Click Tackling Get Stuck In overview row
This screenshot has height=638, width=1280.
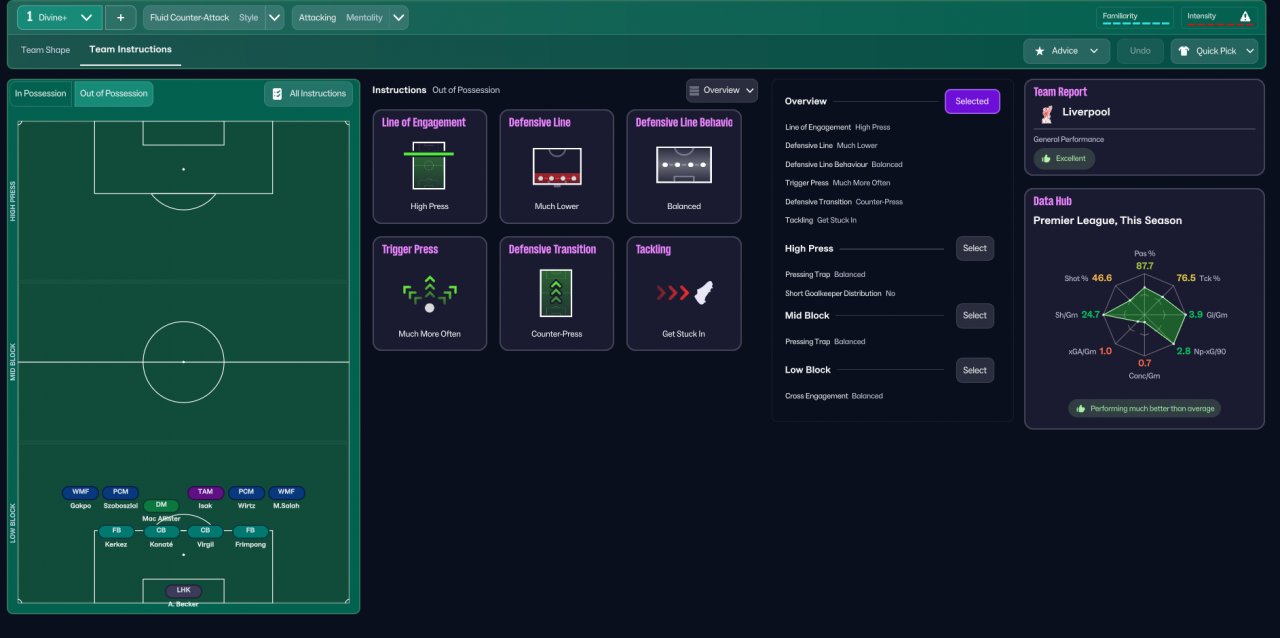pyautogui.click(x=821, y=220)
